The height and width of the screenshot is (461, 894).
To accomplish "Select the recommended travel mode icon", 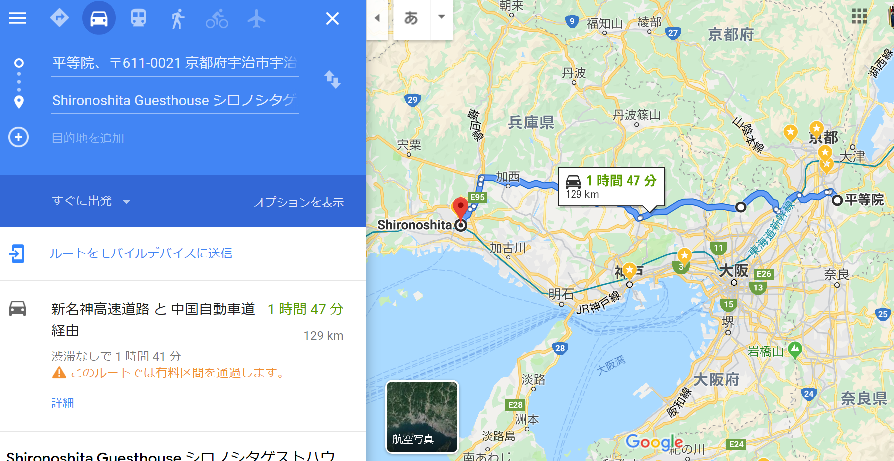I will [x=59, y=18].
